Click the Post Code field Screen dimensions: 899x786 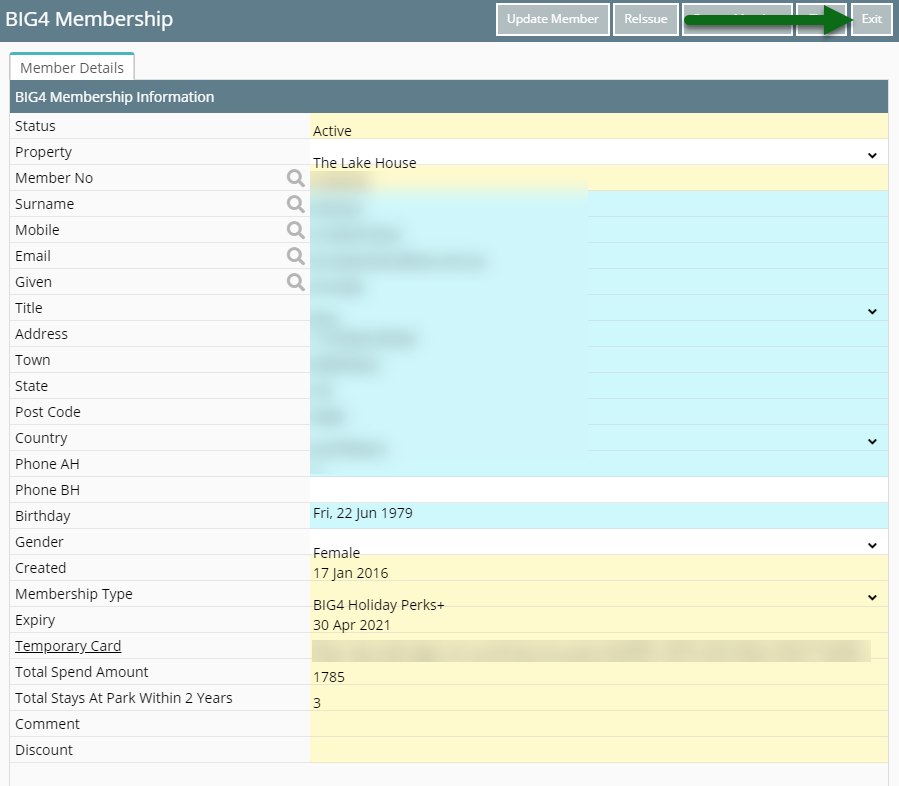599,412
